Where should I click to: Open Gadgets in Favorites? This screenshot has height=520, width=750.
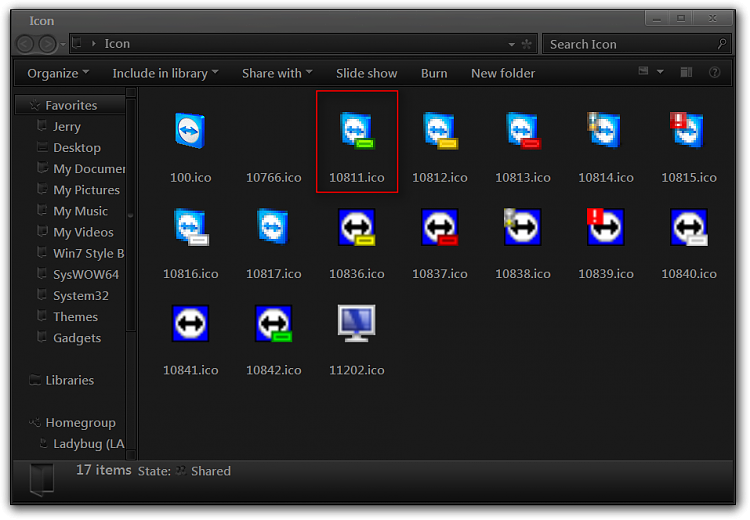tap(77, 338)
